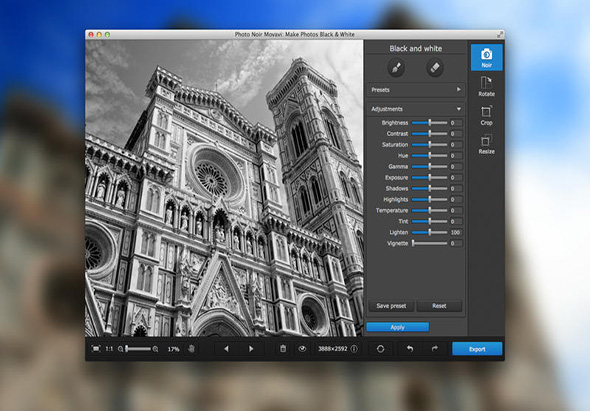Click the bottom zoom level slider
Viewport: 590px width, 411px height.
pyautogui.click(x=138, y=349)
